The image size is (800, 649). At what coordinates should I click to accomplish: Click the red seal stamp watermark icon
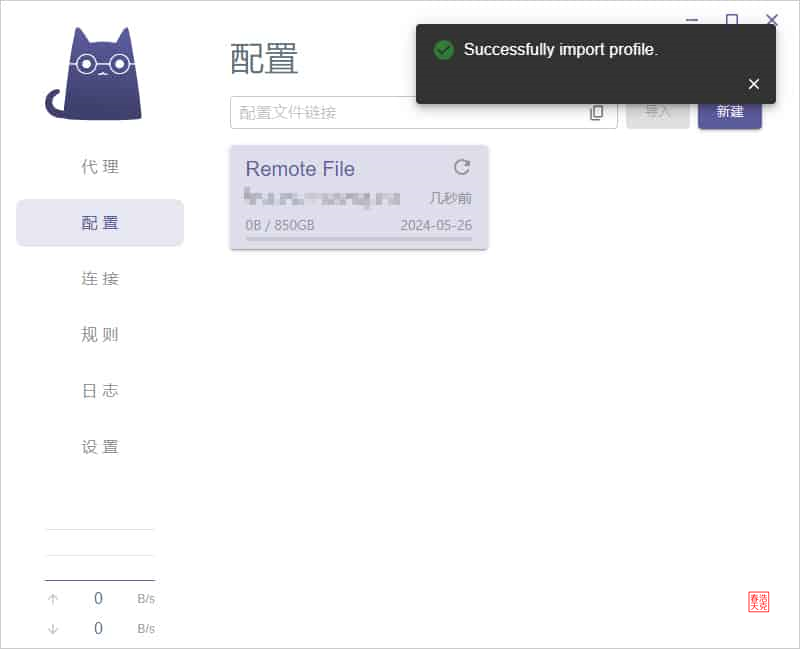759,602
